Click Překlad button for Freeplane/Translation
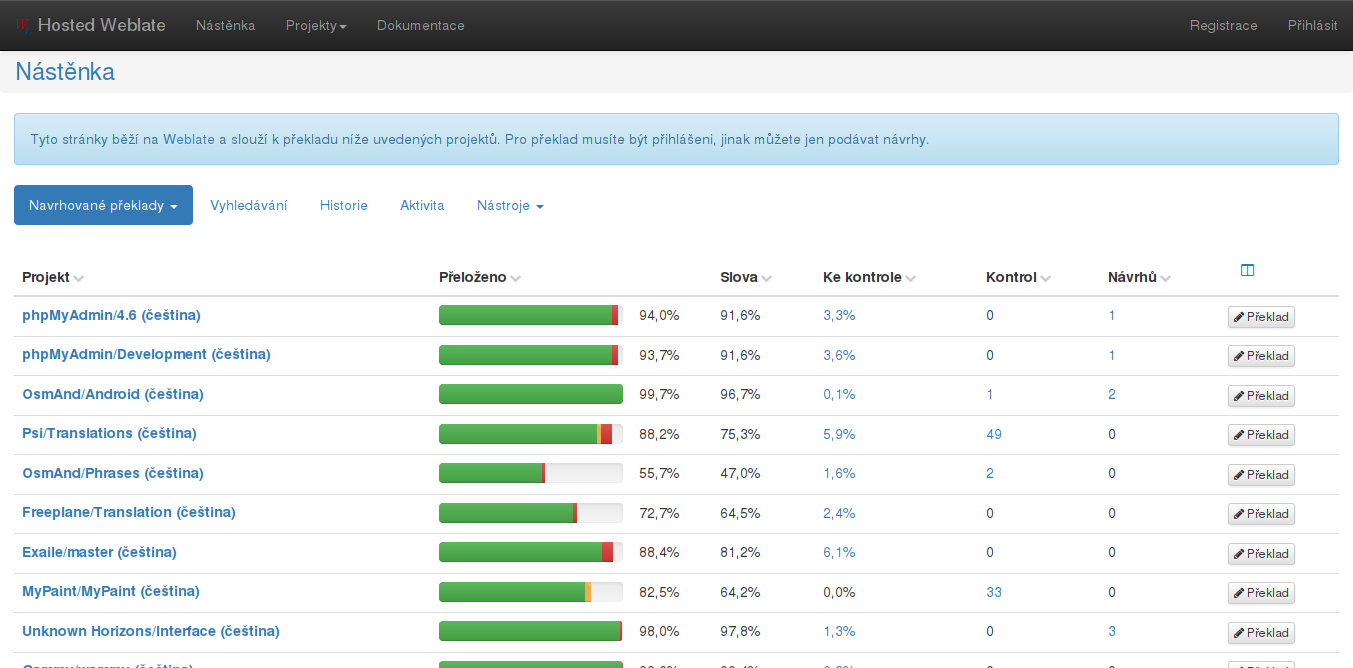Viewport: 1353px width, 668px height. click(x=1261, y=514)
